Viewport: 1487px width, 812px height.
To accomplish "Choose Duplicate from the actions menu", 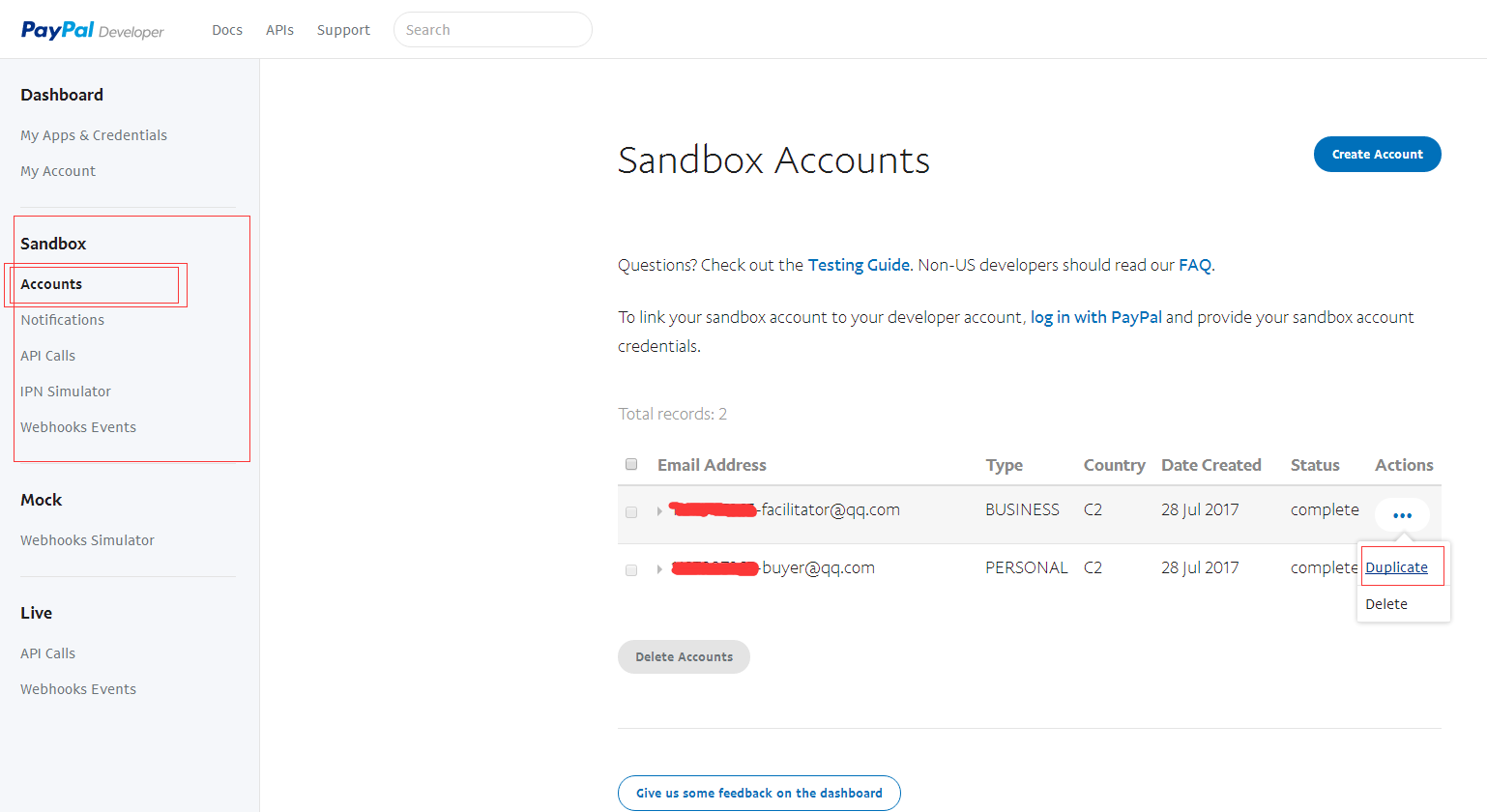I will 1396,567.
